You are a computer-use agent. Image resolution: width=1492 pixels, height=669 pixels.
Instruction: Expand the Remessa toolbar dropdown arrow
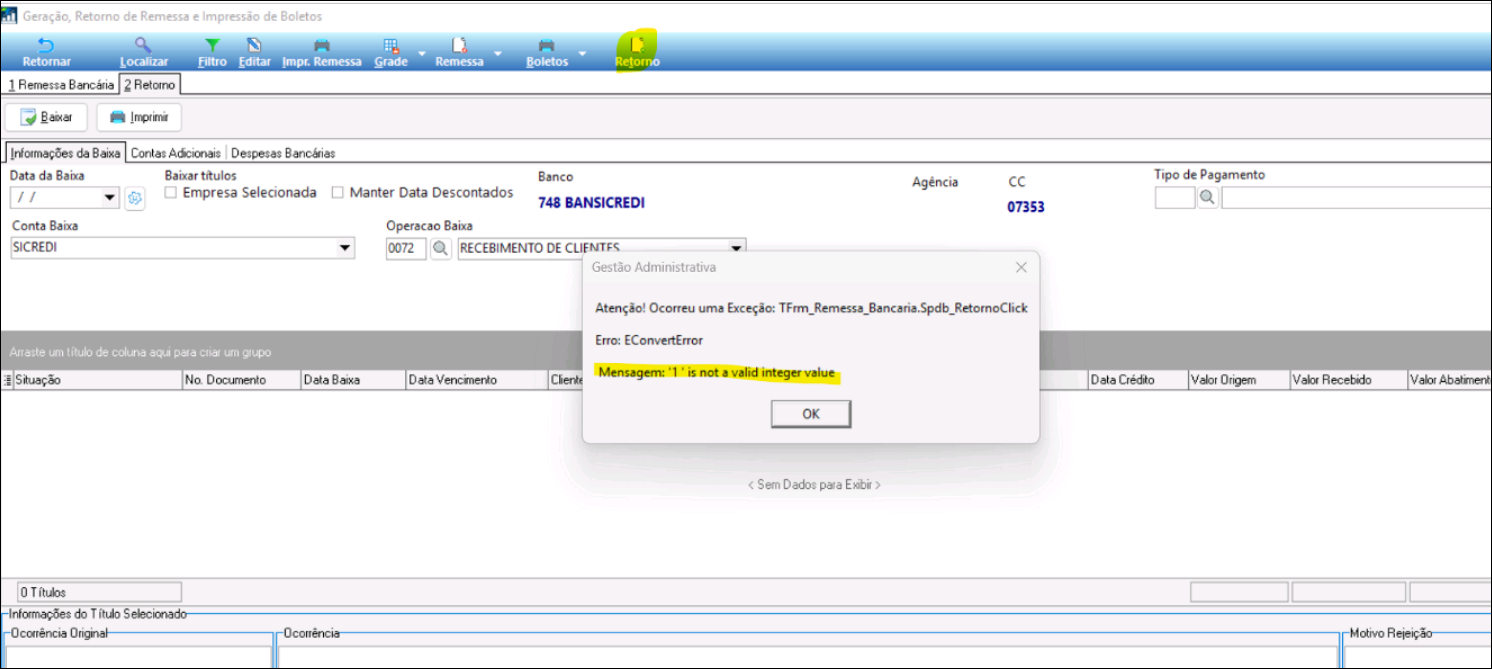pyautogui.click(x=497, y=53)
